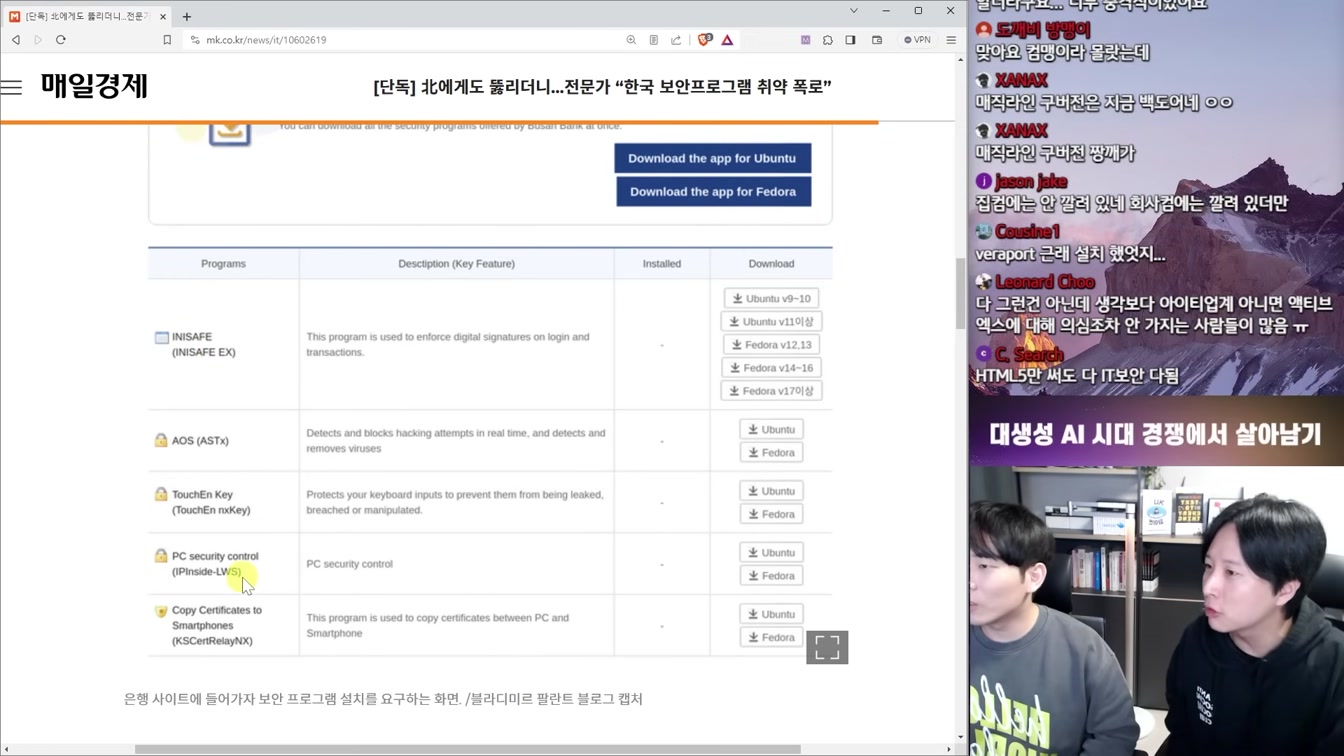Click the Leonard Choo chat username
The width and height of the screenshot is (1344, 756).
pos(1045,282)
